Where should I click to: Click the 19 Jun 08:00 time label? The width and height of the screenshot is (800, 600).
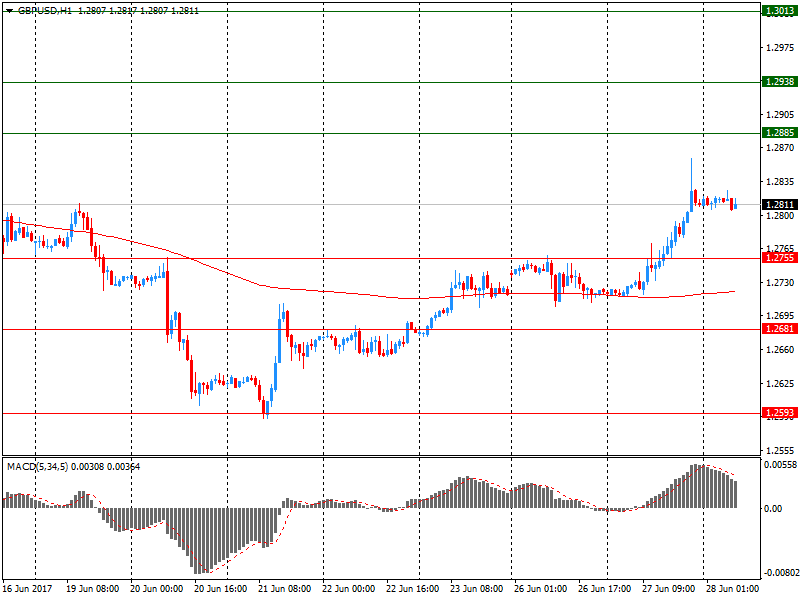pos(92,589)
